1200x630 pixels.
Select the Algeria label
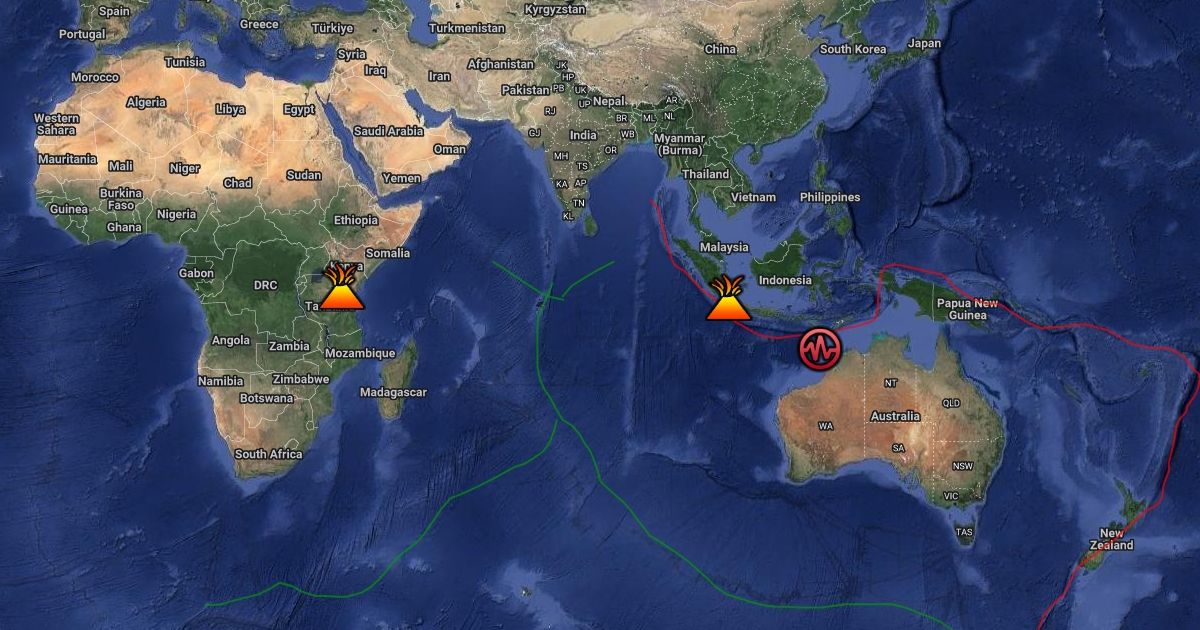146,102
